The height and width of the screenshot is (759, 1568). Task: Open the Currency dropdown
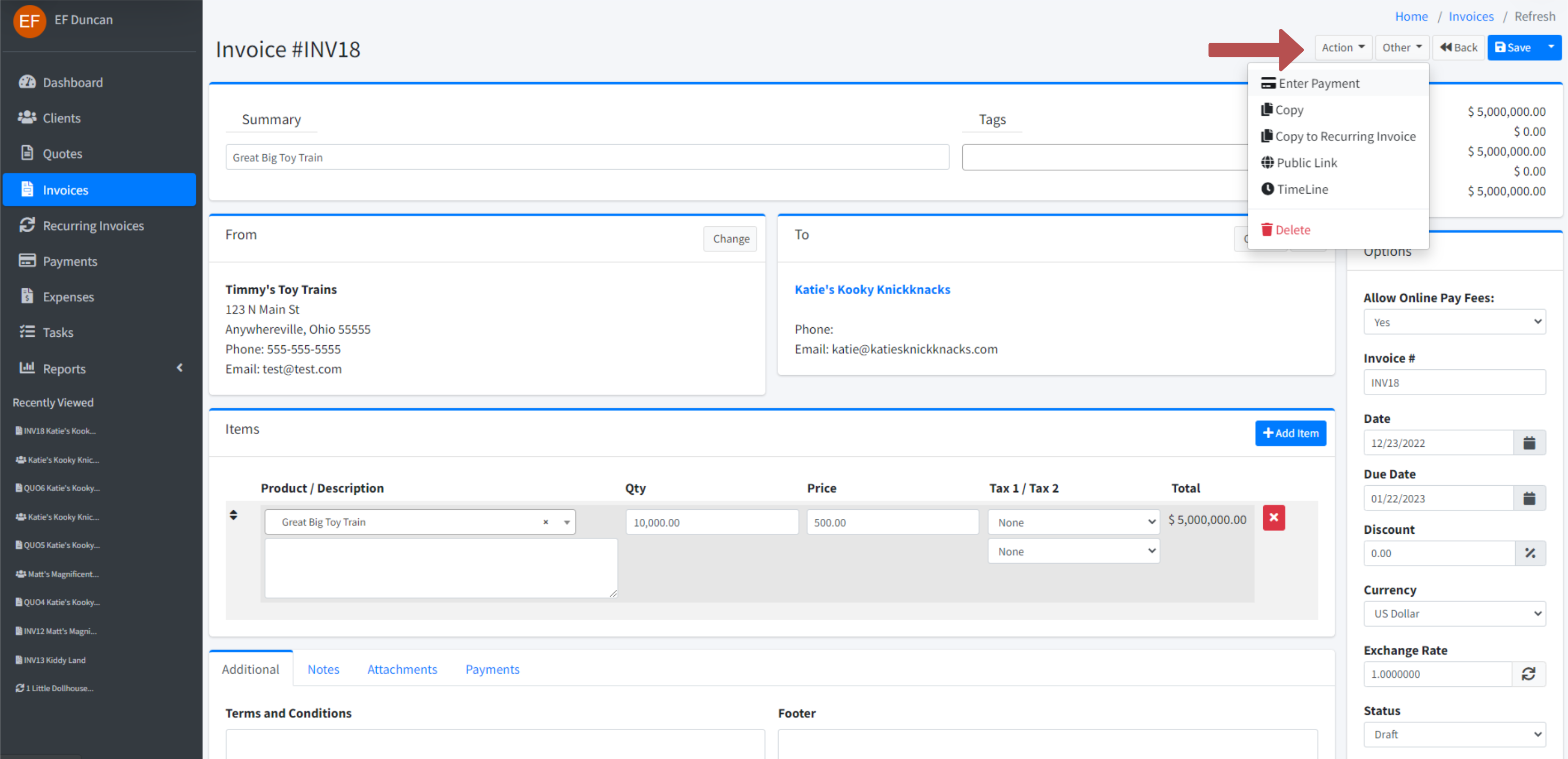[1454, 613]
